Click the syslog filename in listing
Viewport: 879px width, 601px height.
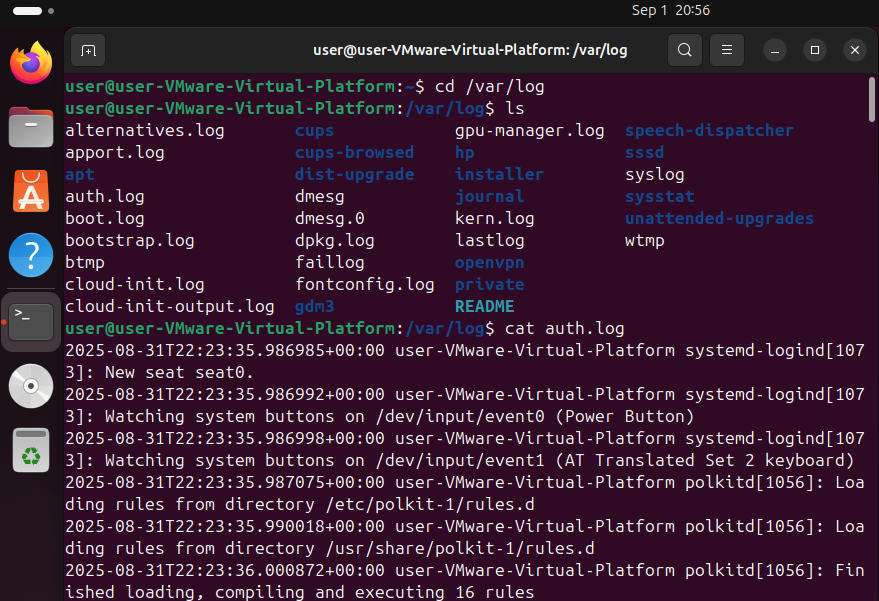654,174
